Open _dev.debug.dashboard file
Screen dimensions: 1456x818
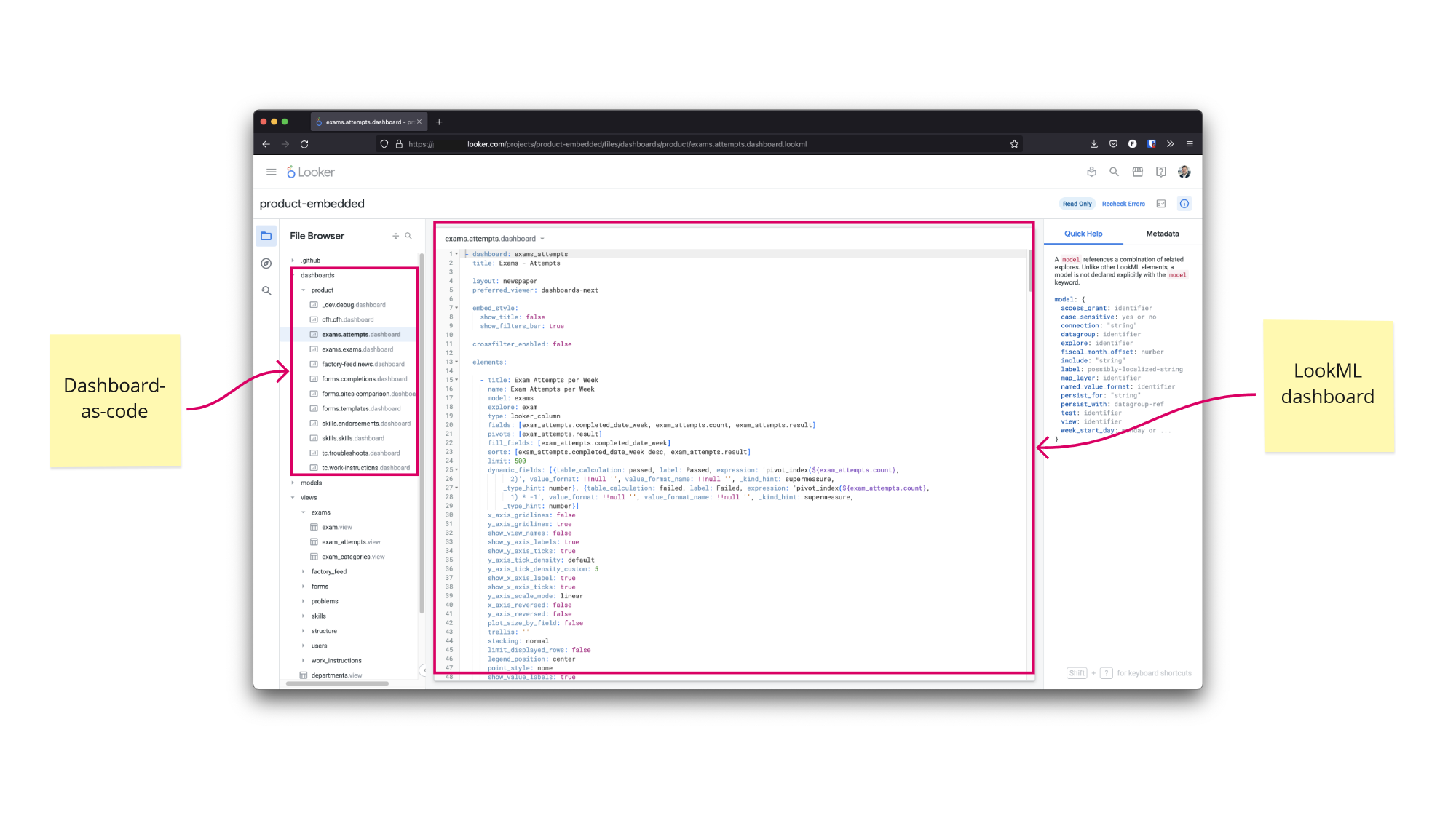click(x=354, y=305)
